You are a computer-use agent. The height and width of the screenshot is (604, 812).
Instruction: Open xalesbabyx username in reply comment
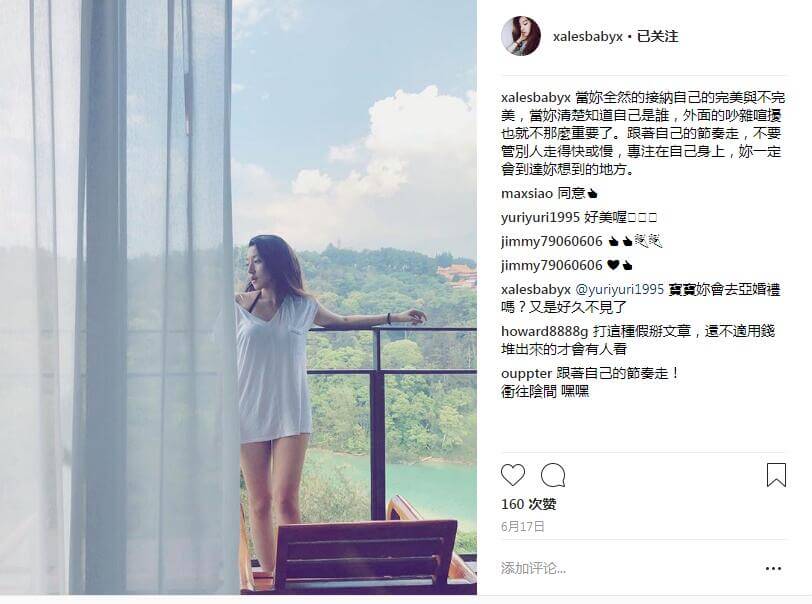tap(535, 289)
